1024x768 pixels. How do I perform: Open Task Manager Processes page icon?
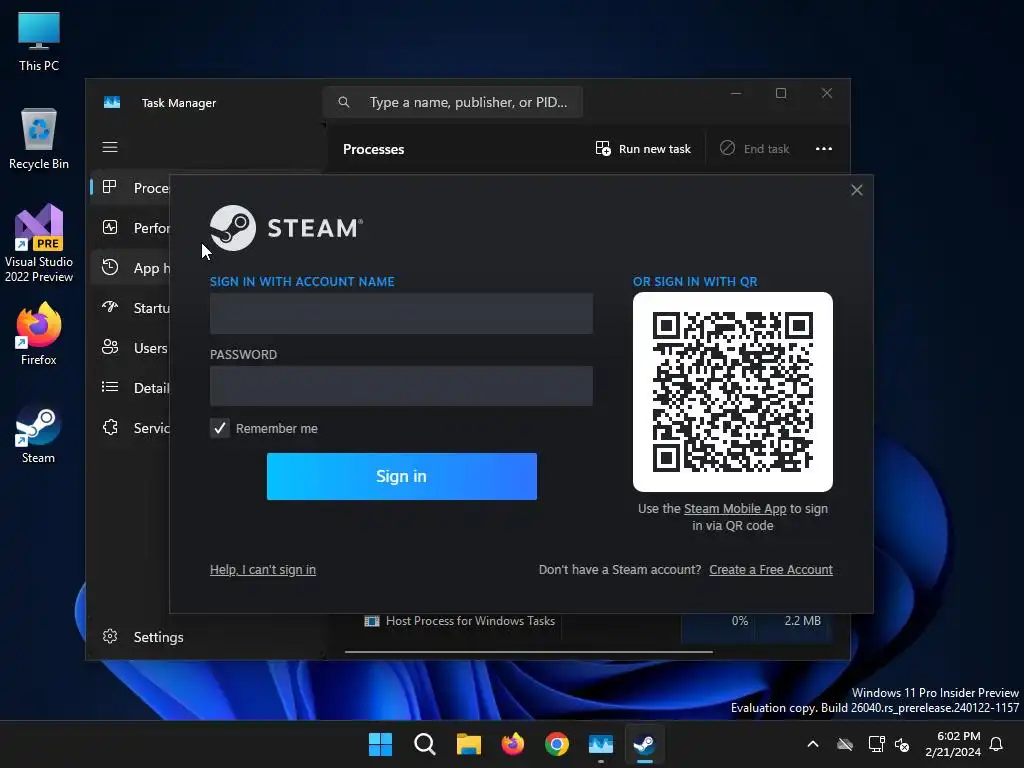point(110,187)
